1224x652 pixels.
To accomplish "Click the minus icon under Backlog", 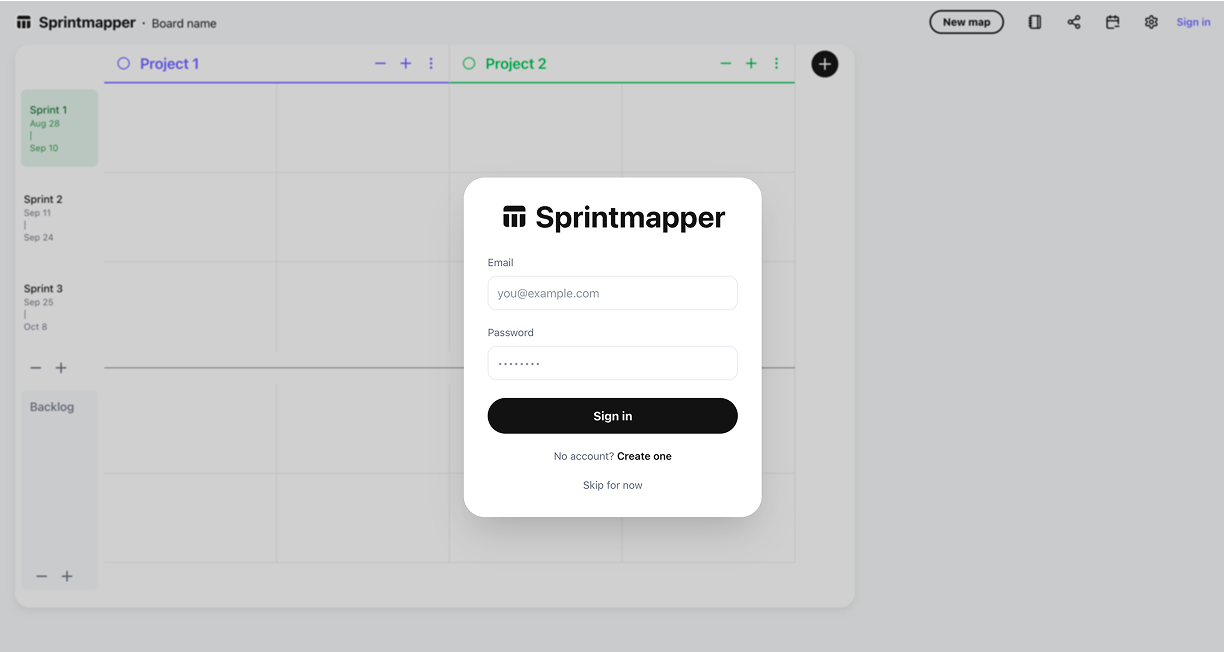I will [42, 576].
